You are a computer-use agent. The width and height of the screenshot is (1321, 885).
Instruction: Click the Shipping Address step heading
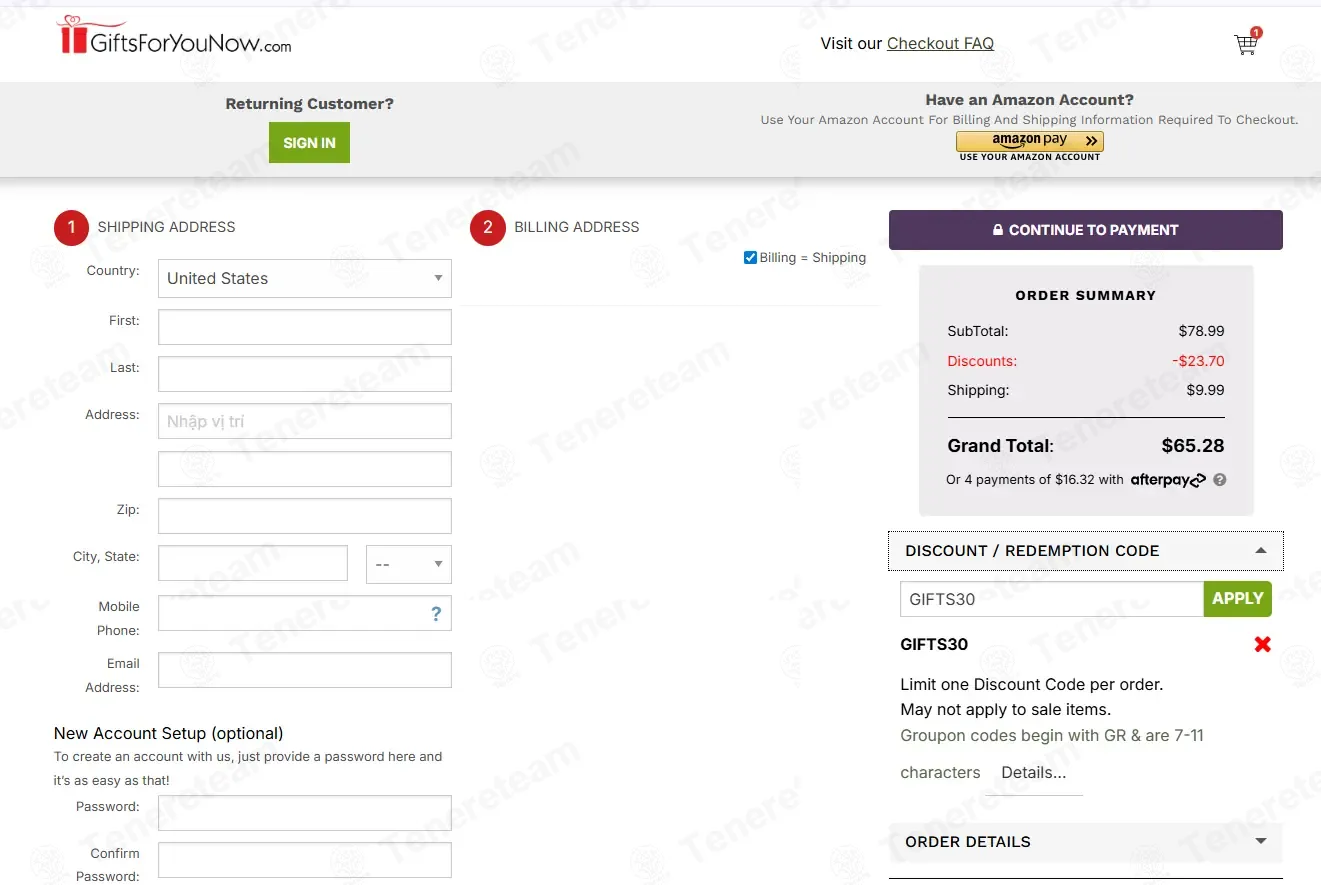[x=166, y=227]
